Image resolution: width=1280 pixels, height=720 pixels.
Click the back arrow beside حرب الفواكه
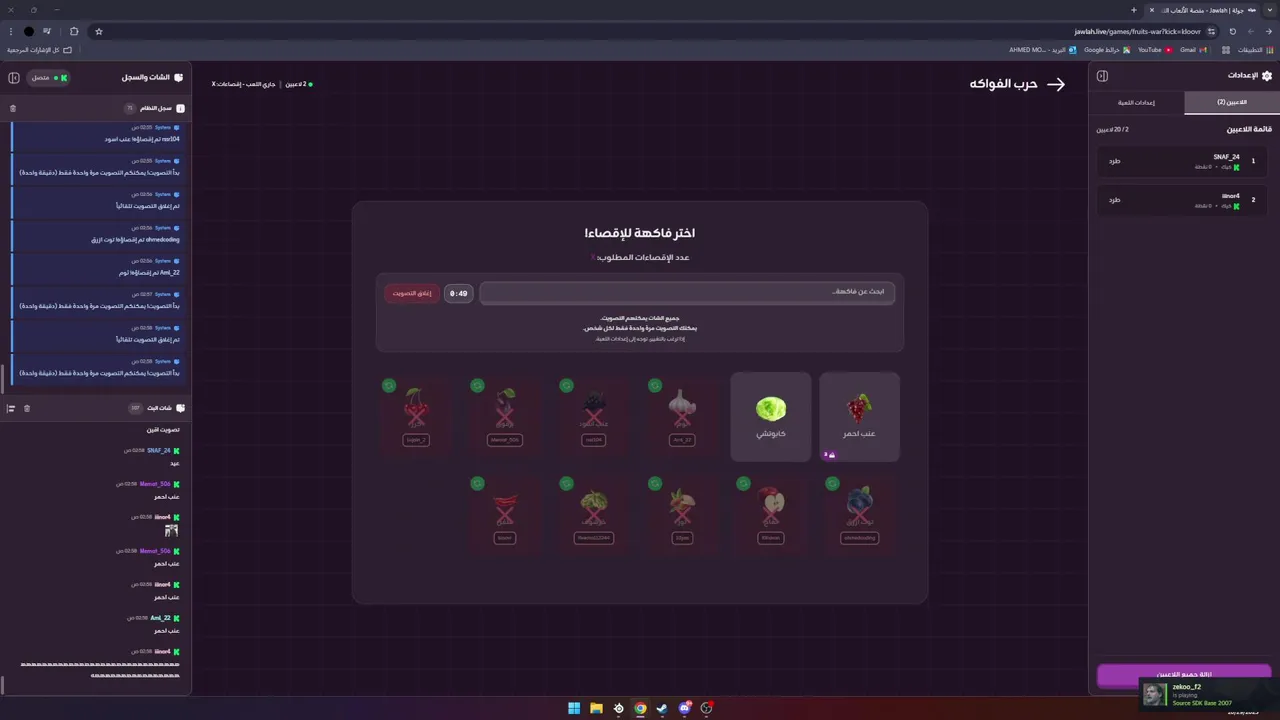pos(1056,84)
